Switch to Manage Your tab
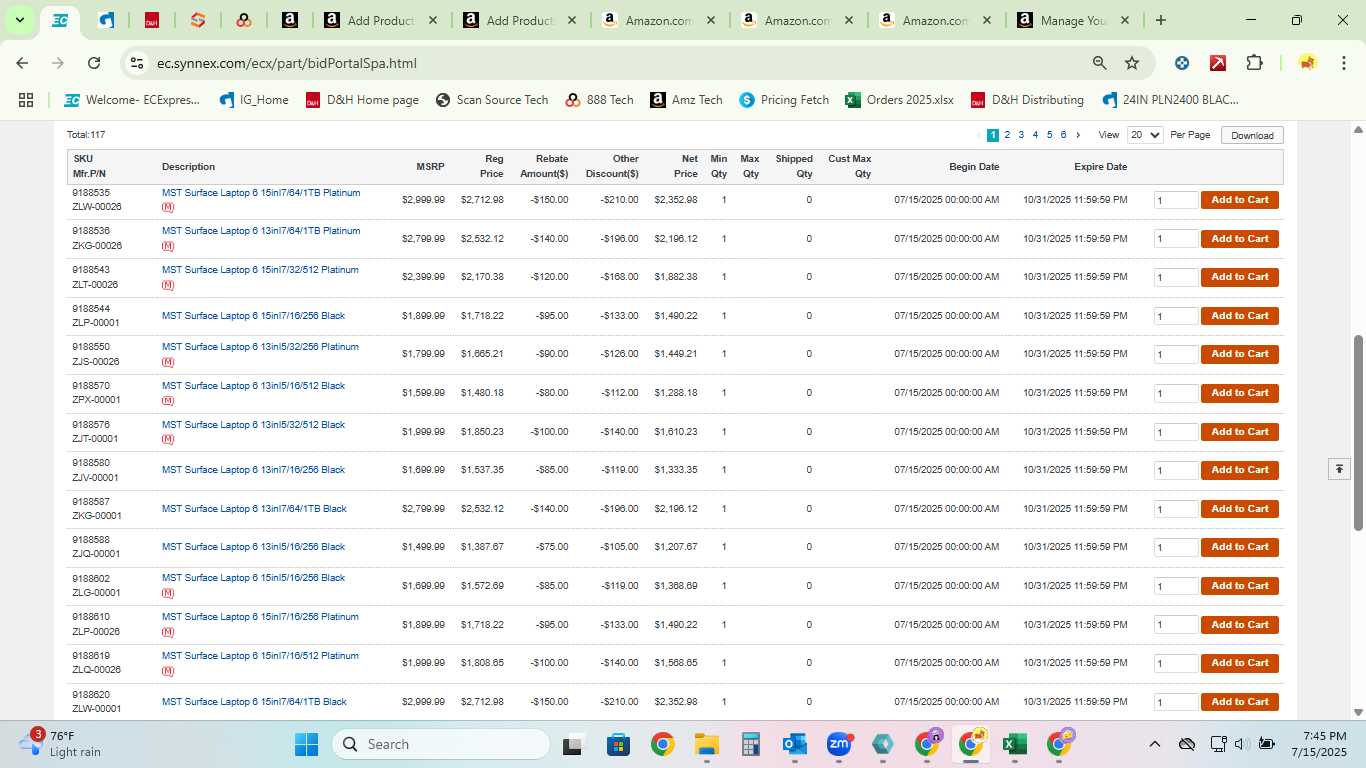This screenshot has width=1366, height=768. [1073, 20]
